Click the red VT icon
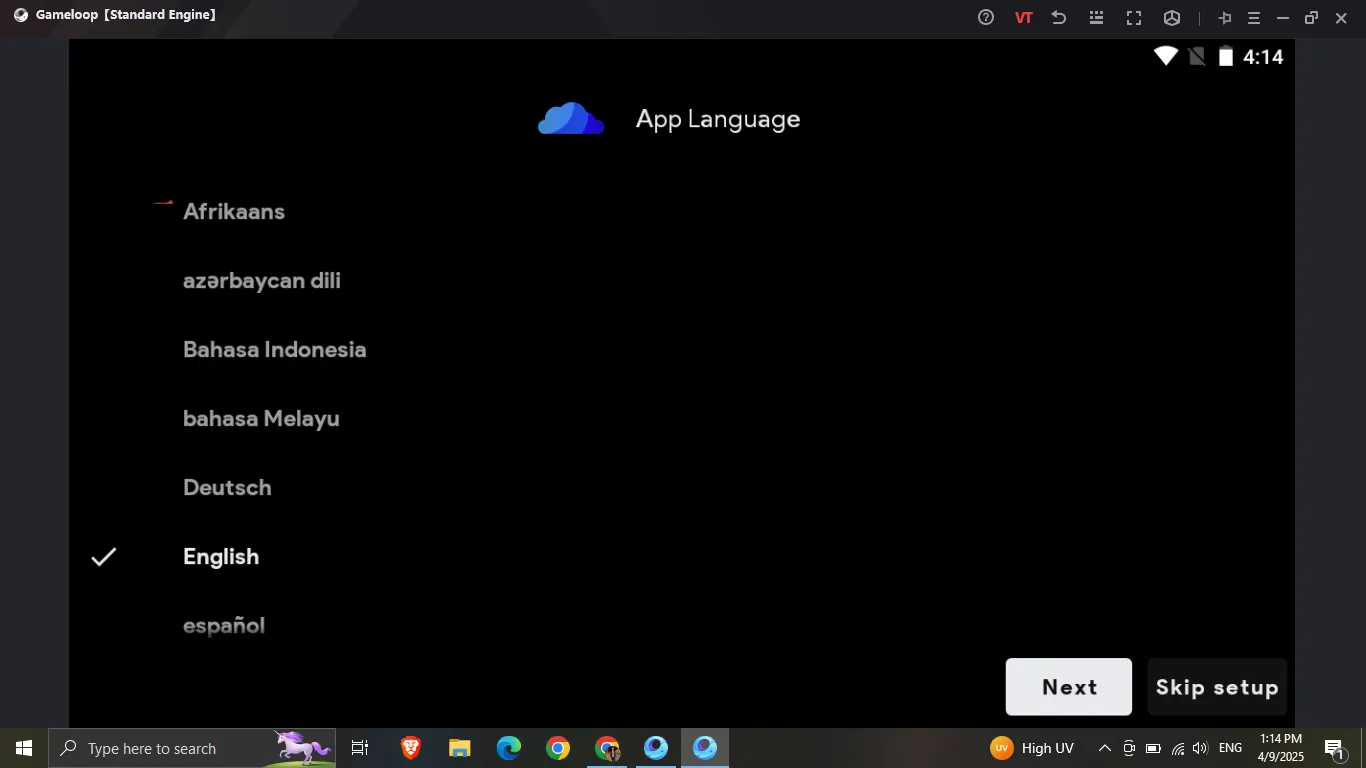 [x=1023, y=17]
